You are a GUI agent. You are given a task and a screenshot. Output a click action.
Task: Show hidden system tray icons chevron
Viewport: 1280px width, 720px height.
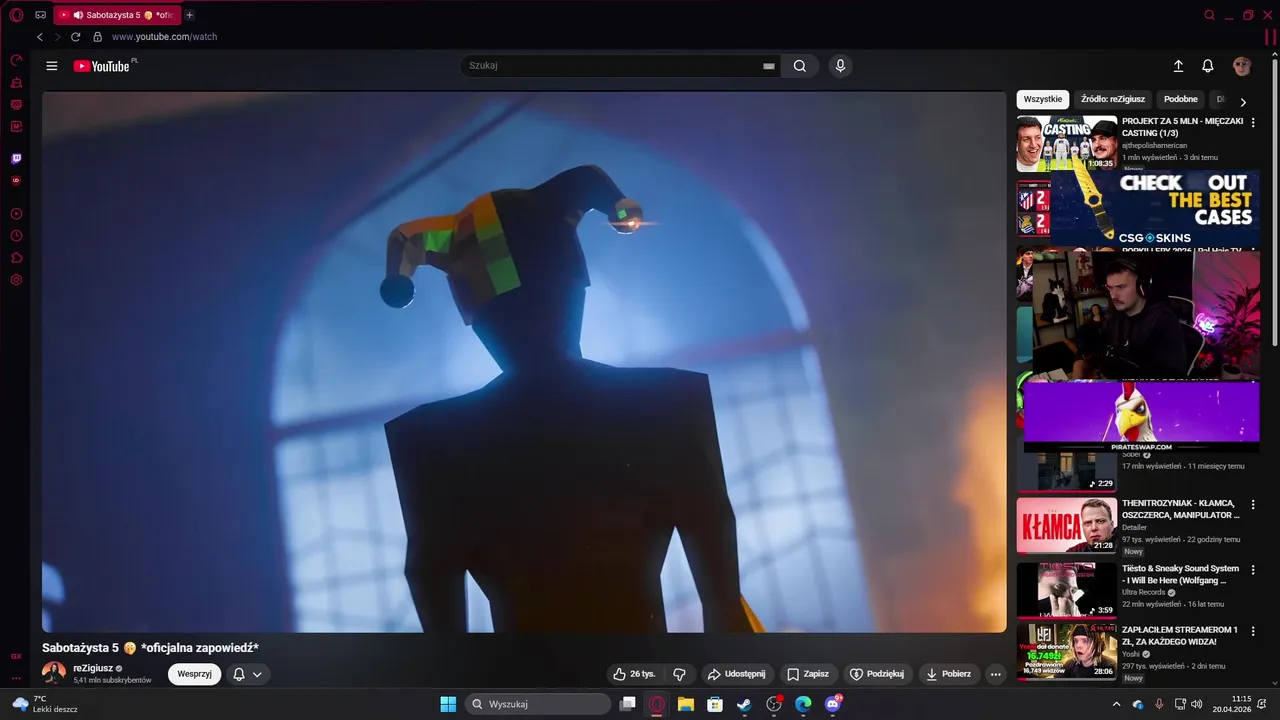coord(1117,704)
